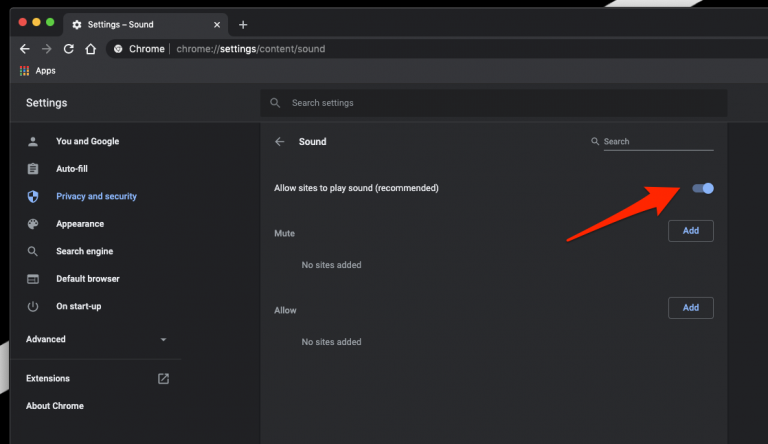The height and width of the screenshot is (444, 768).
Task: Open the home page button
Action: tap(91, 49)
